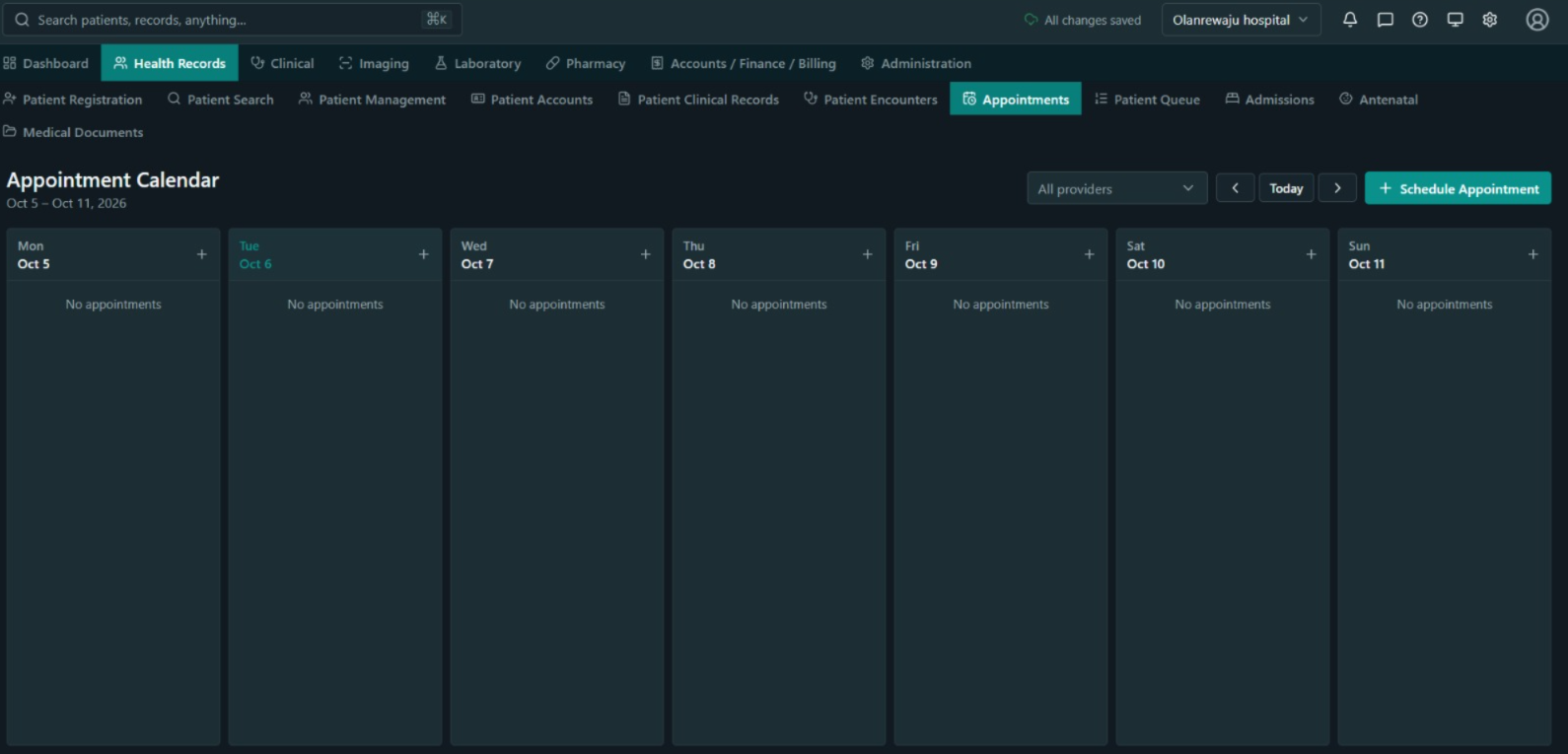Viewport: 1568px width, 754px height.
Task: Open Patient Registration
Action: pos(73,100)
